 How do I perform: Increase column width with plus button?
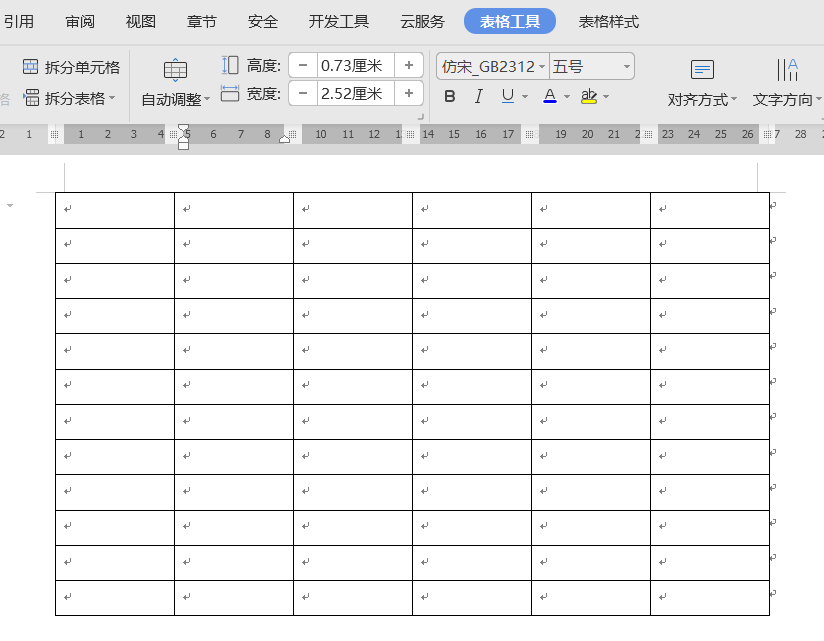coord(409,94)
